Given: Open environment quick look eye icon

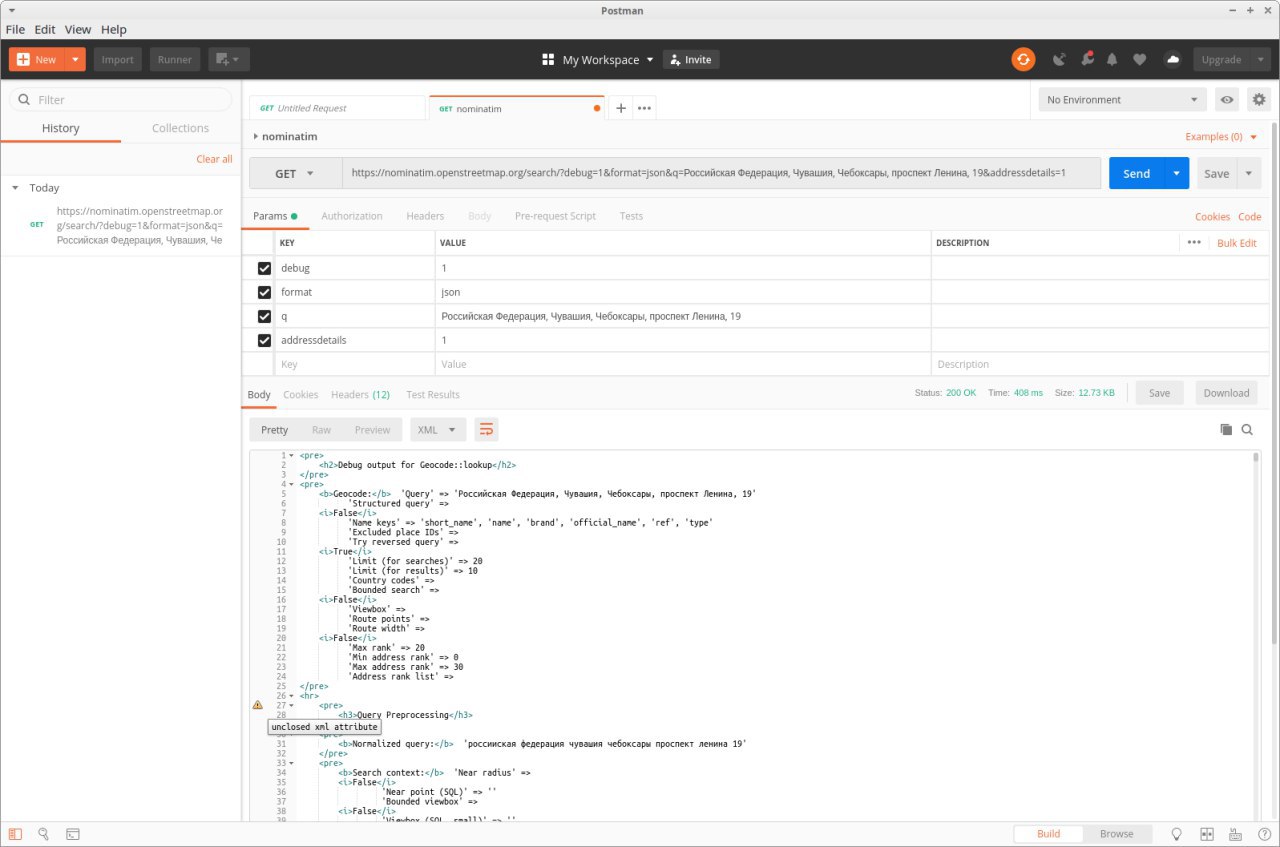Looking at the screenshot, I should [x=1226, y=100].
